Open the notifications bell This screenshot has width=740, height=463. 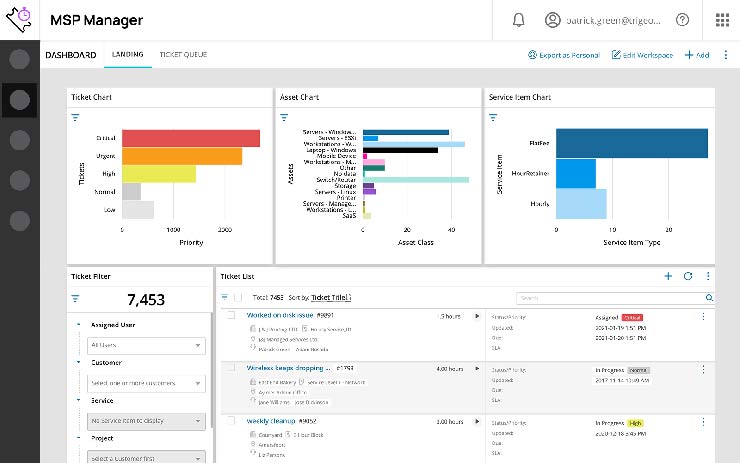pyautogui.click(x=518, y=20)
